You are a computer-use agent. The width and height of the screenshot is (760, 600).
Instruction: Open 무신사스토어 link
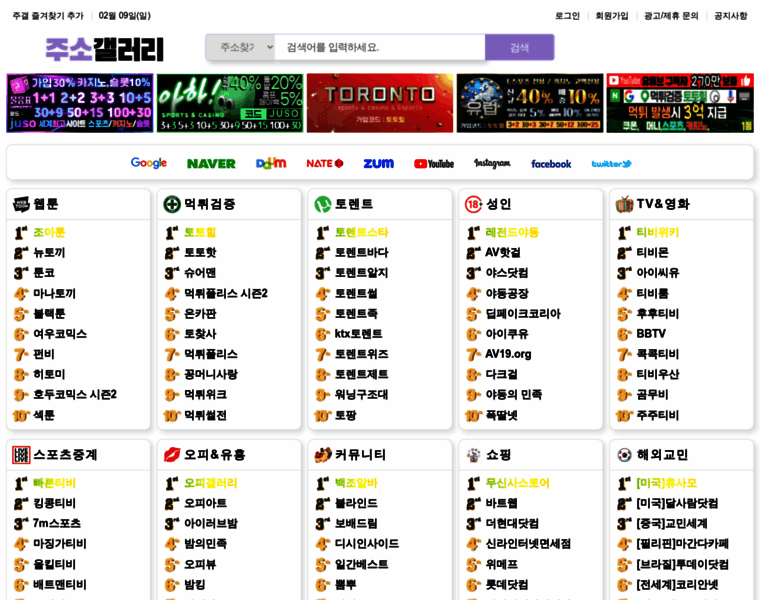click(x=518, y=483)
